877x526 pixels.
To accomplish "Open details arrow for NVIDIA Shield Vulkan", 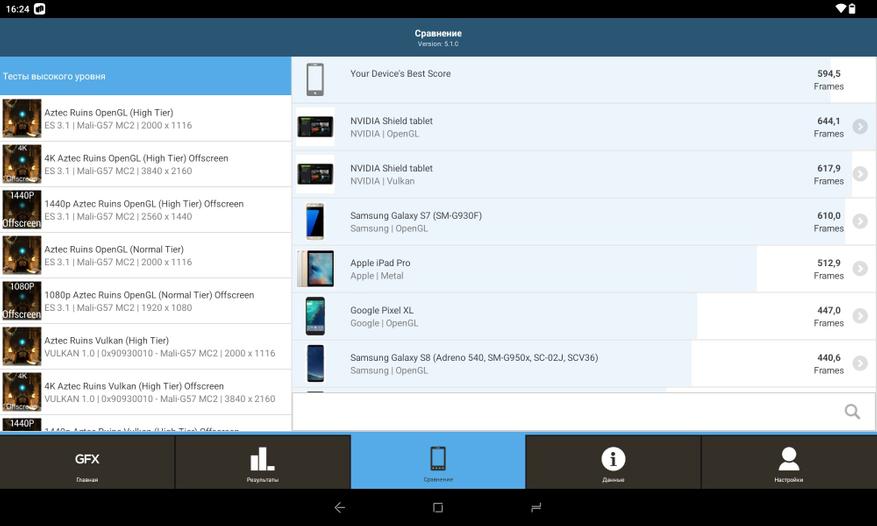I will click(x=860, y=174).
